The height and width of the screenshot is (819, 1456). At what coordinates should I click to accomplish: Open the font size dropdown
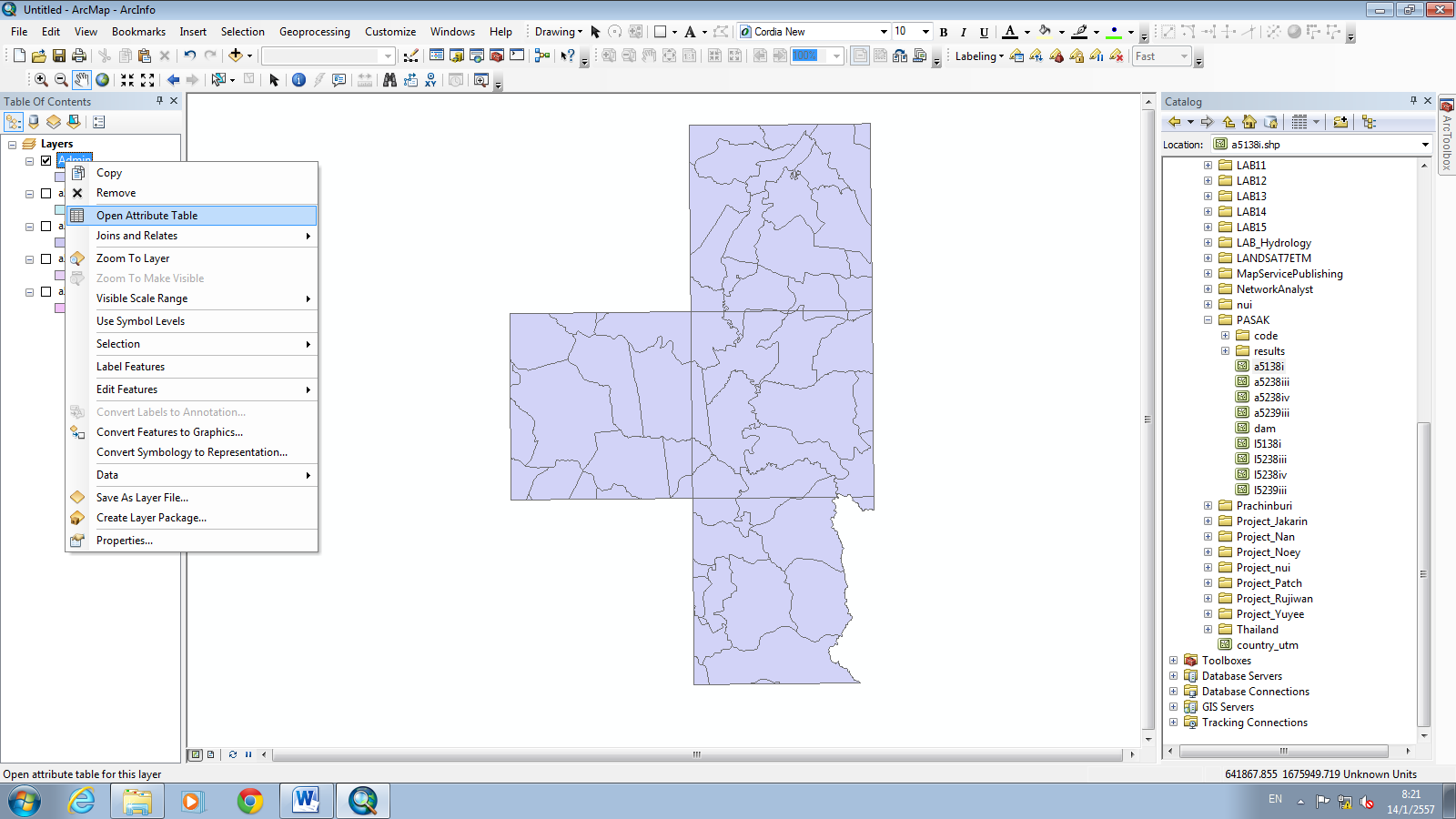click(925, 32)
